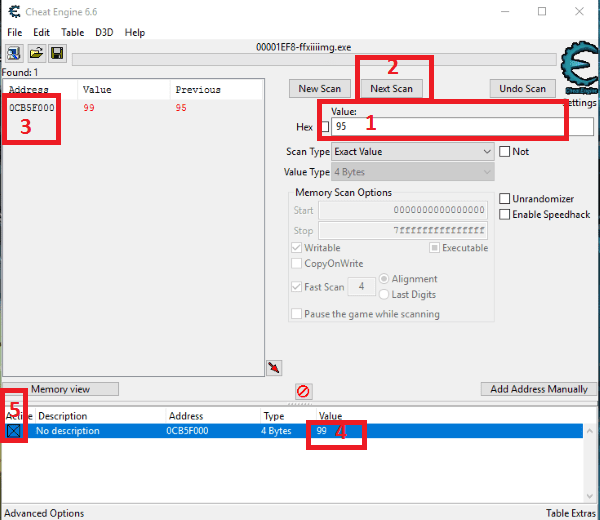This screenshot has width=600, height=520.
Task: Open the Value Type dropdown
Action: pyautogui.click(x=413, y=172)
